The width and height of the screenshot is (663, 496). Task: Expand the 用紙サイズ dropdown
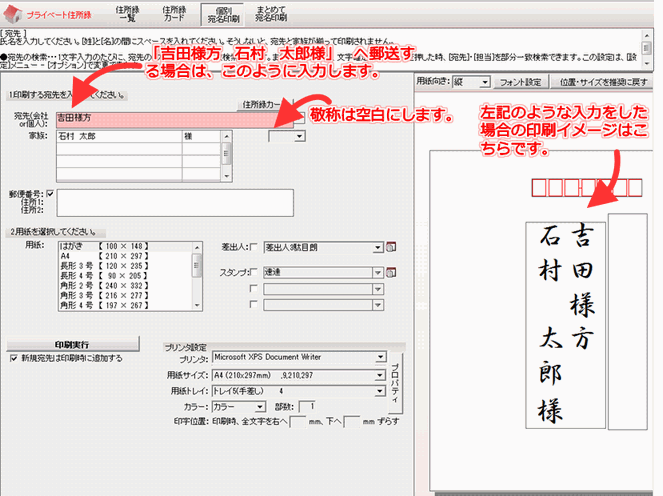tap(379, 375)
